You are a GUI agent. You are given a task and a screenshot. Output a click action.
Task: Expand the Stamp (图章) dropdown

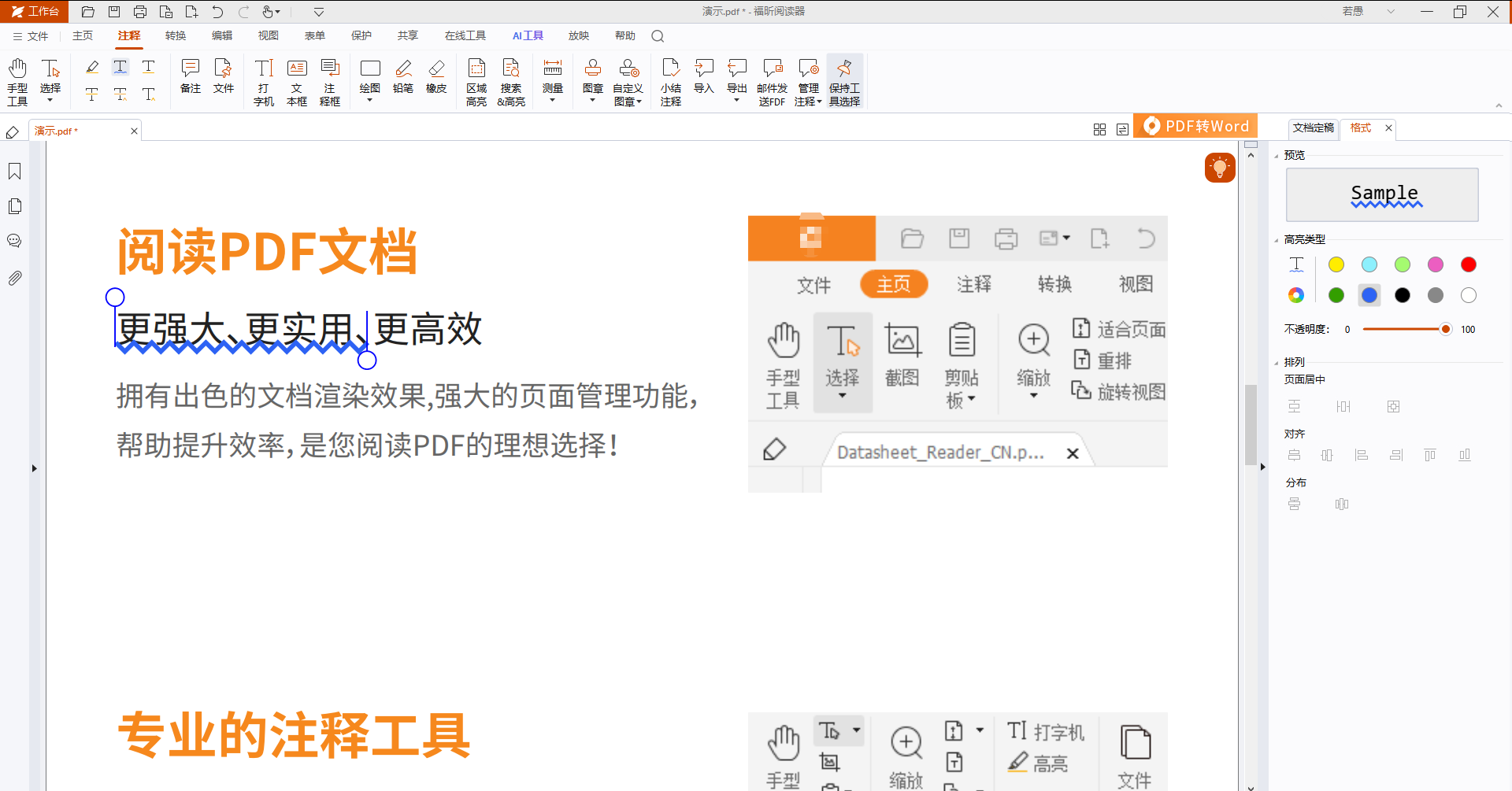(593, 81)
